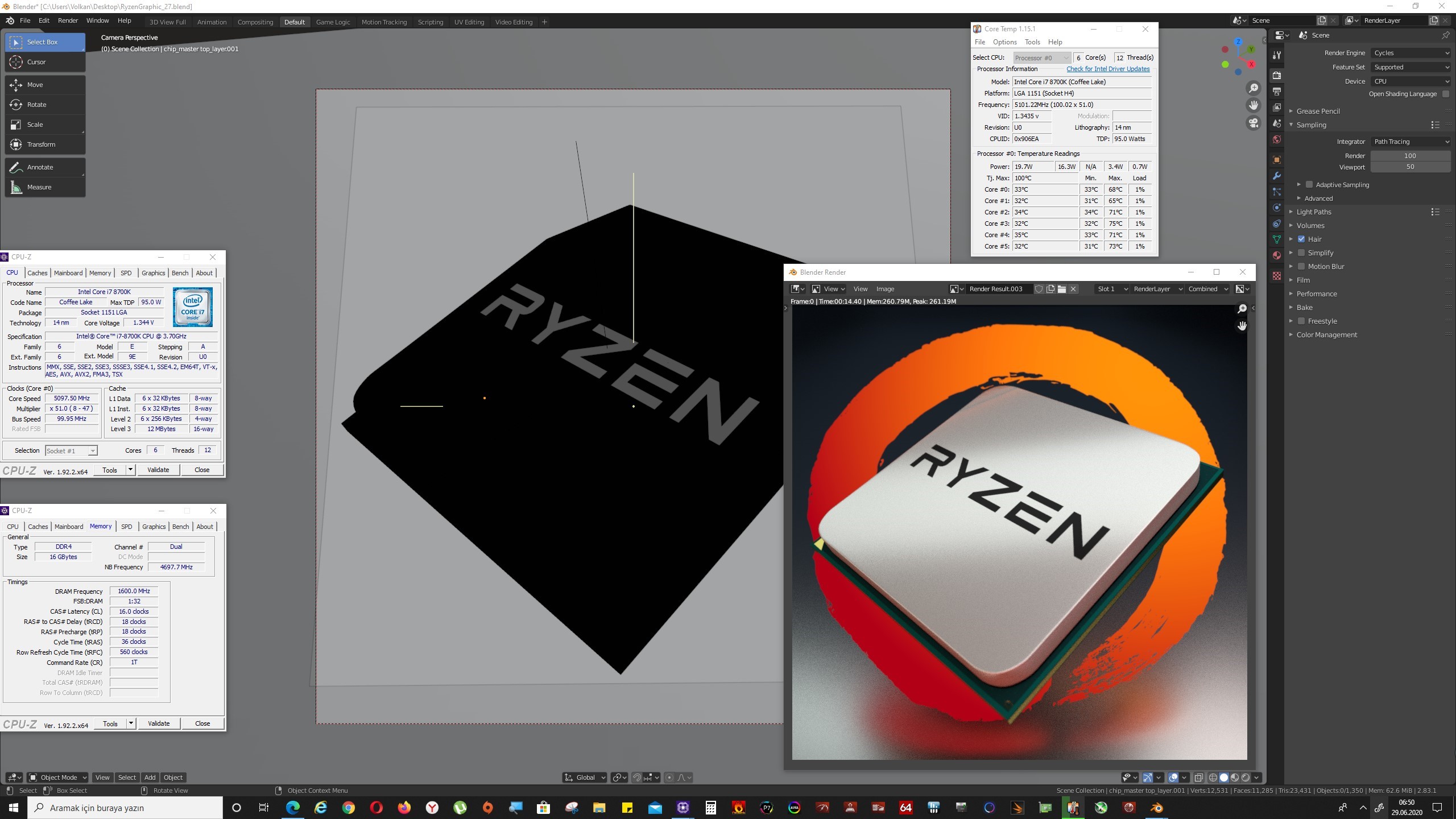
Task: Open Output properties tab (printer icon)
Action: 1277,92
